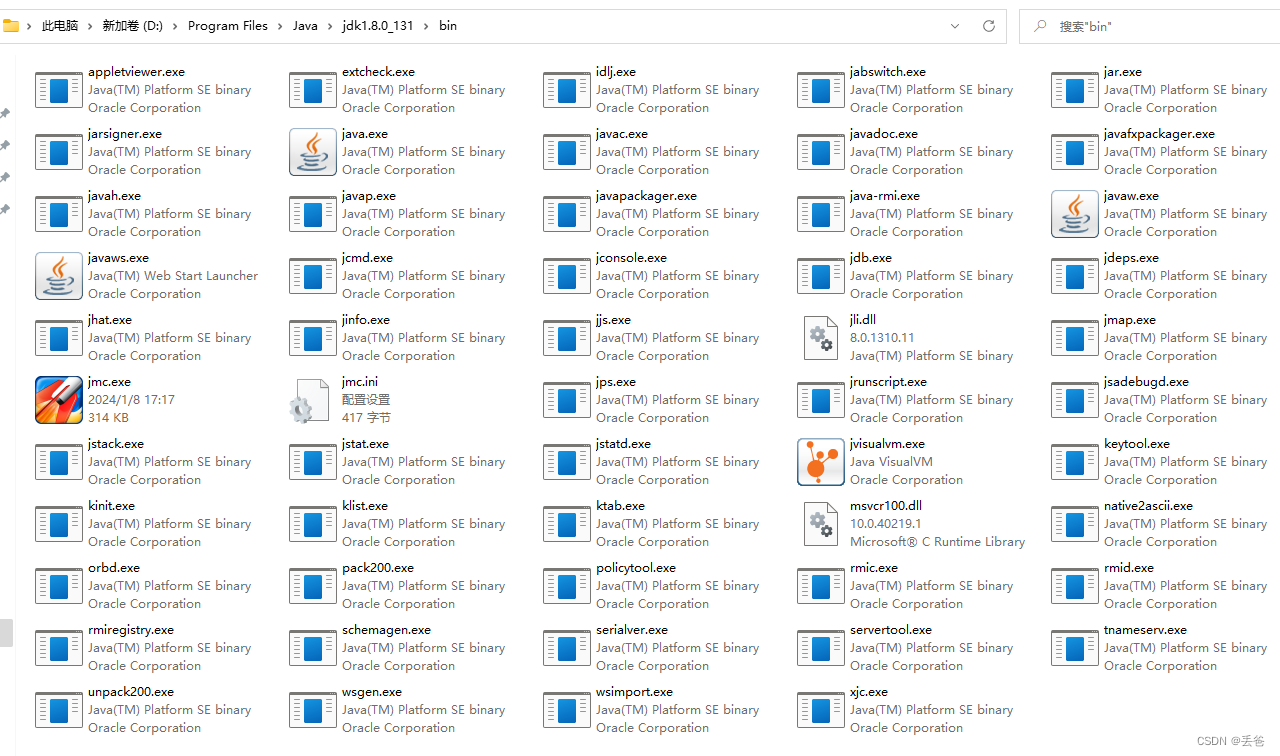Jump to the Java breadcrumb folder
Screen dimensions: 1280x756
point(305,26)
